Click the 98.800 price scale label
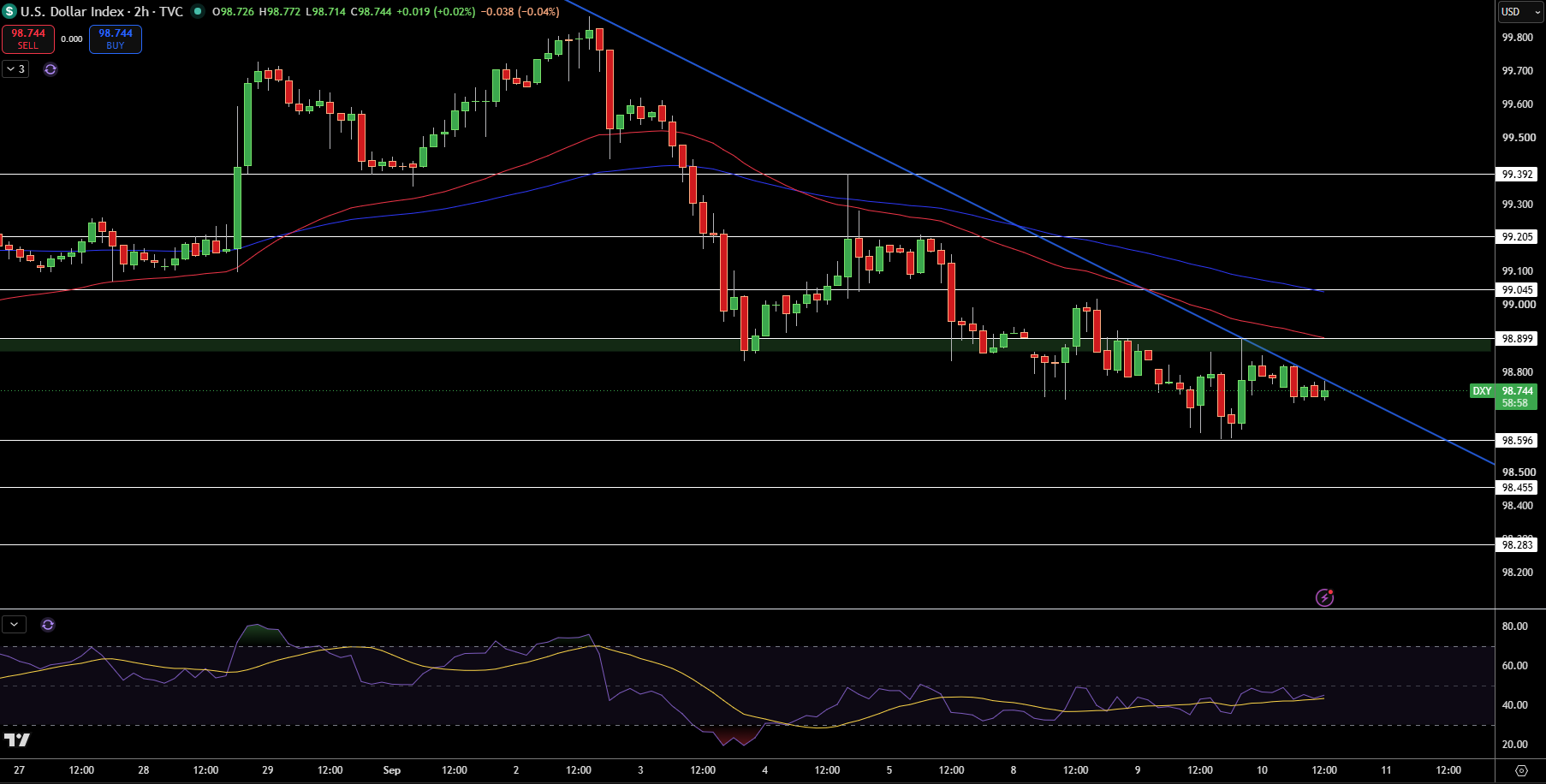The width and height of the screenshot is (1546, 784). (x=1518, y=372)
